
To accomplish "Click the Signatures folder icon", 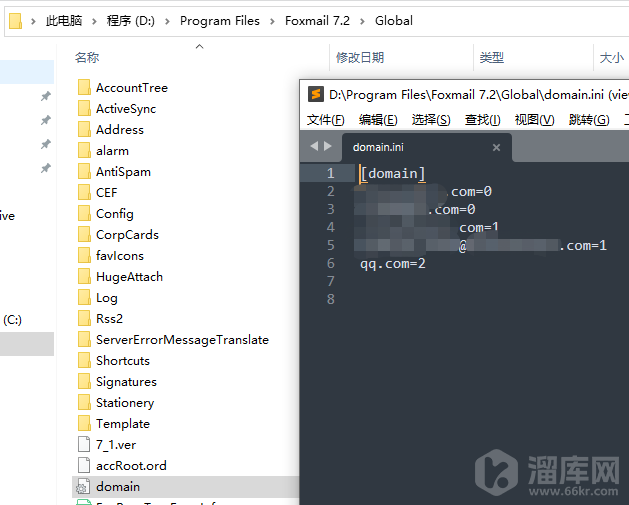I will pyautogui.click(x=84, y=381).
